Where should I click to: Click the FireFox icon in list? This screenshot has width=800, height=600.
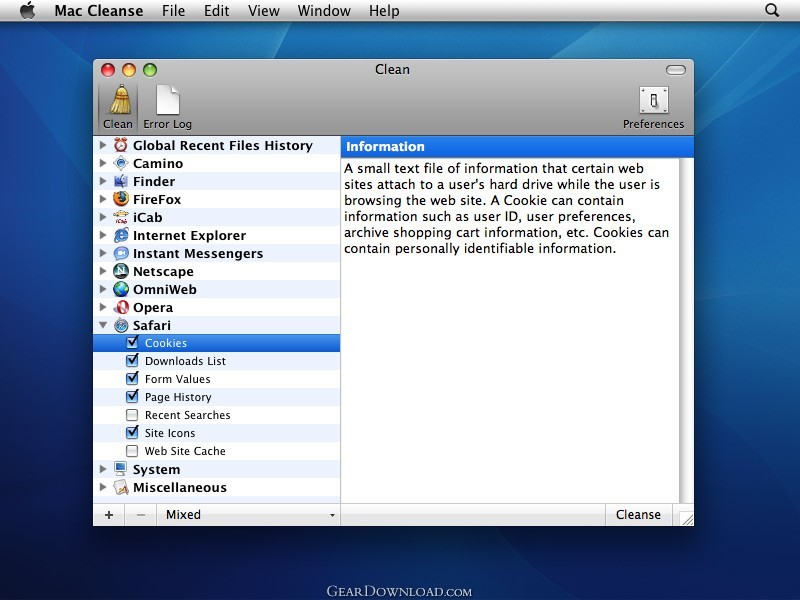tap(121, 199)
